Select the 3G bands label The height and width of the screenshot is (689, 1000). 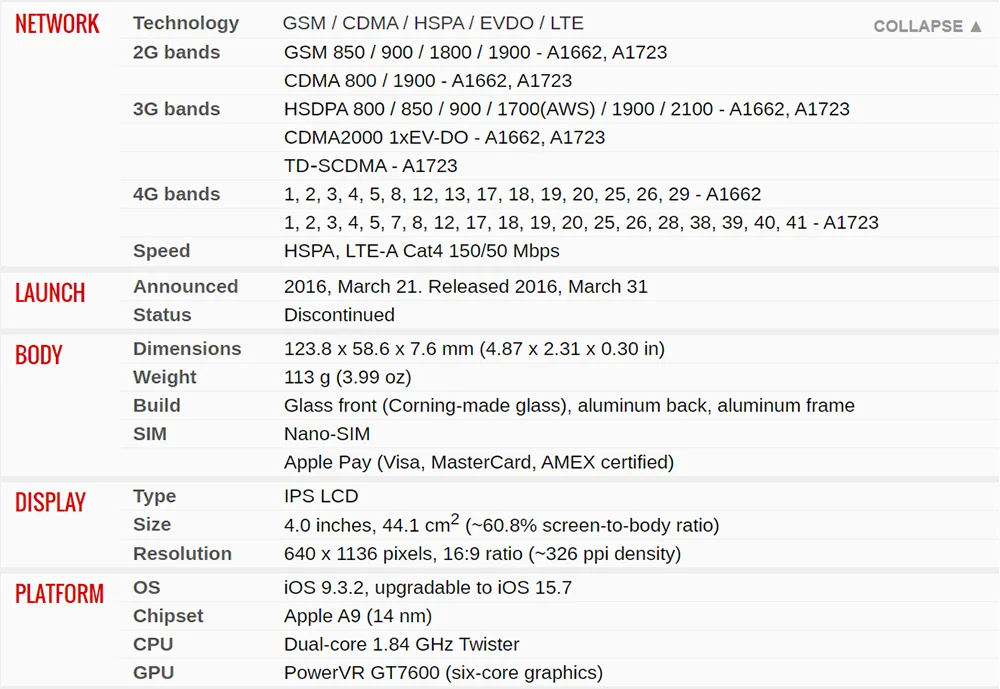point(176,109)
